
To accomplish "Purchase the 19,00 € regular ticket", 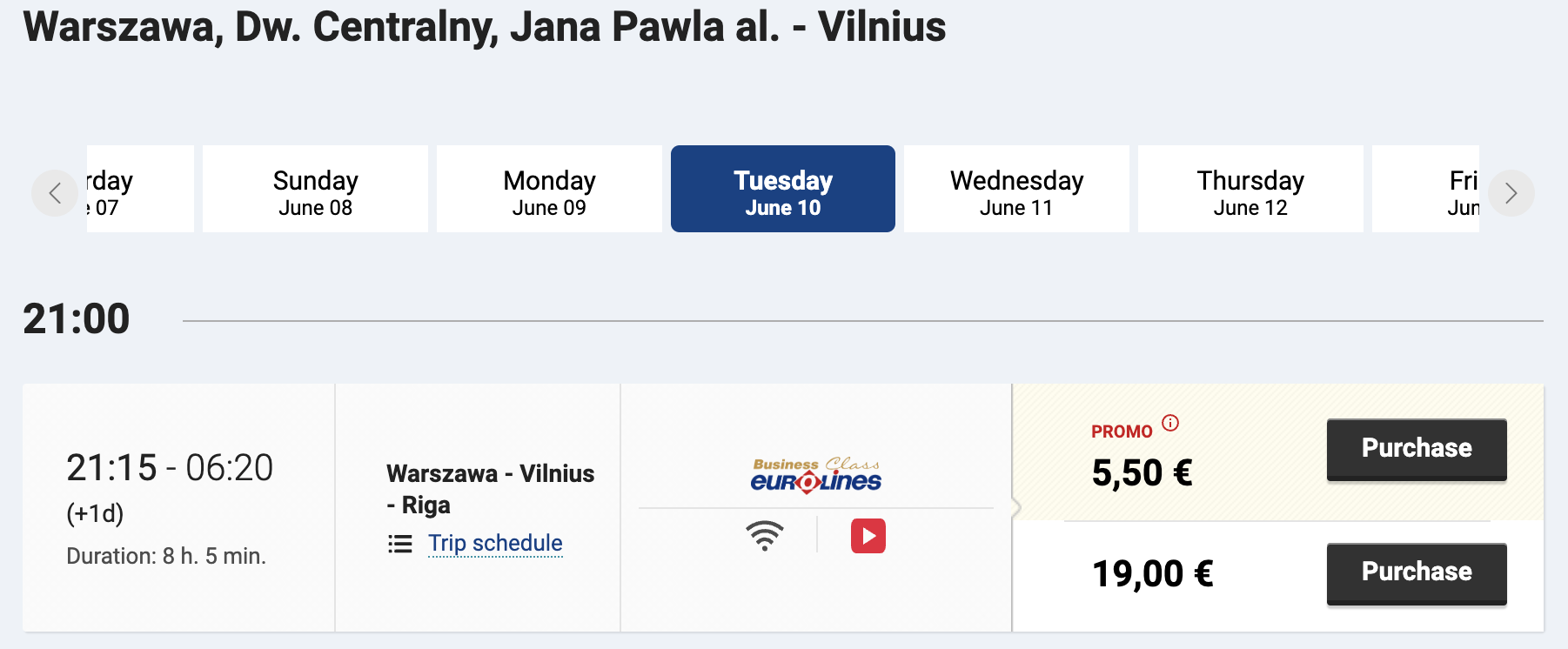I will coord(1417,572).
